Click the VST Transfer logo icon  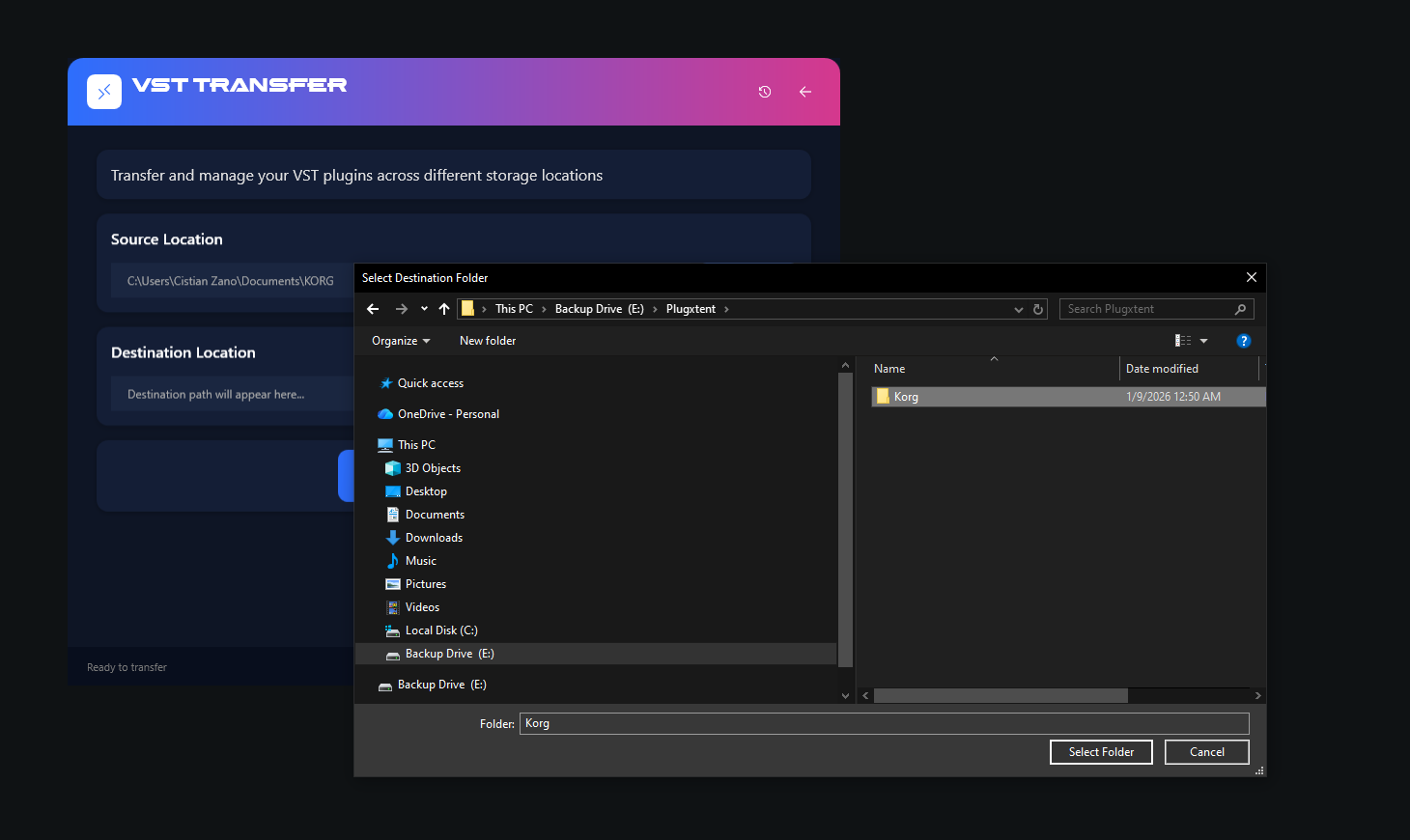click(104, 92)
